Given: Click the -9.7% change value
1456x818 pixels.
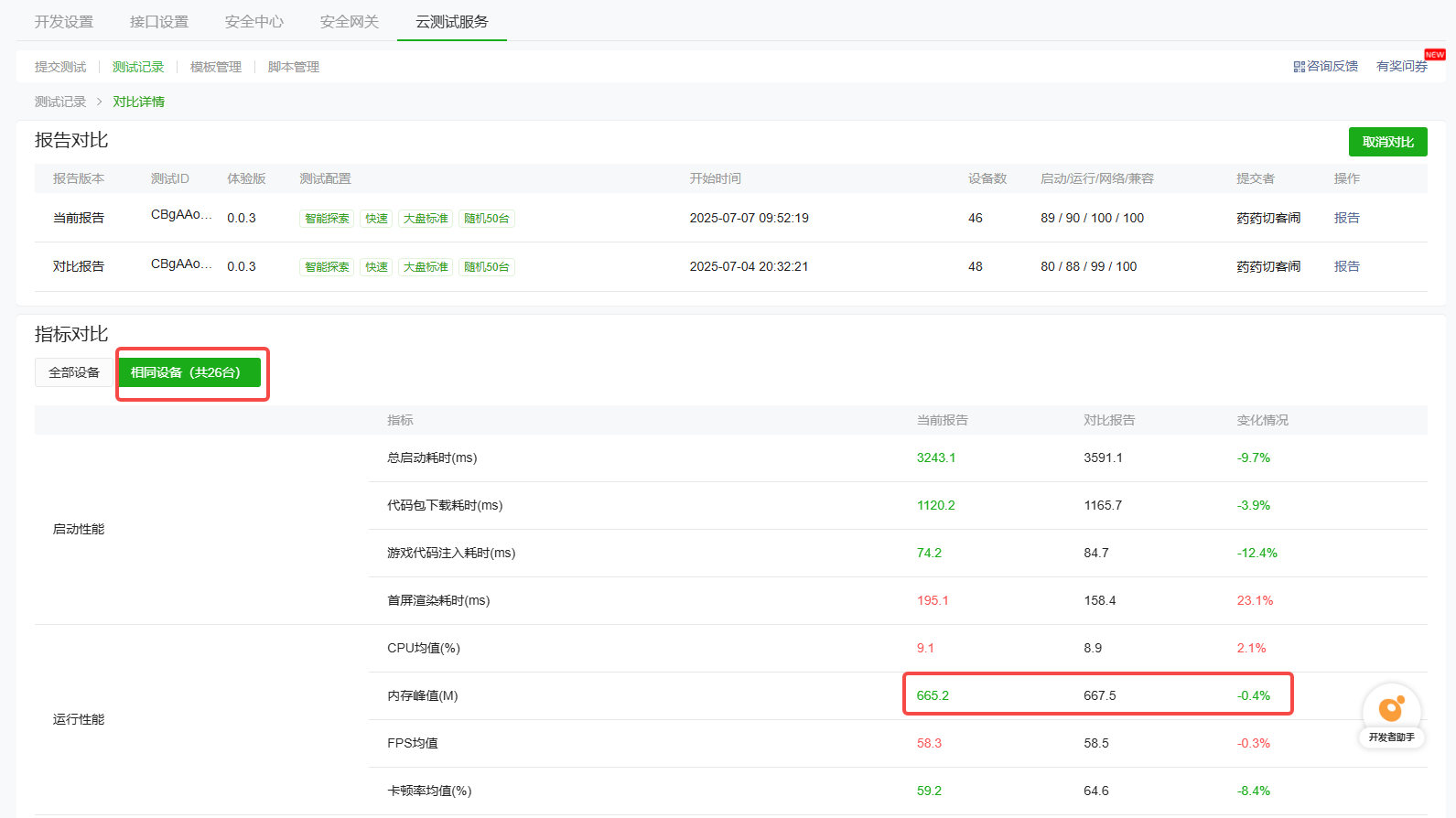Looking at the screenshot, I should tap(1254, 457).
